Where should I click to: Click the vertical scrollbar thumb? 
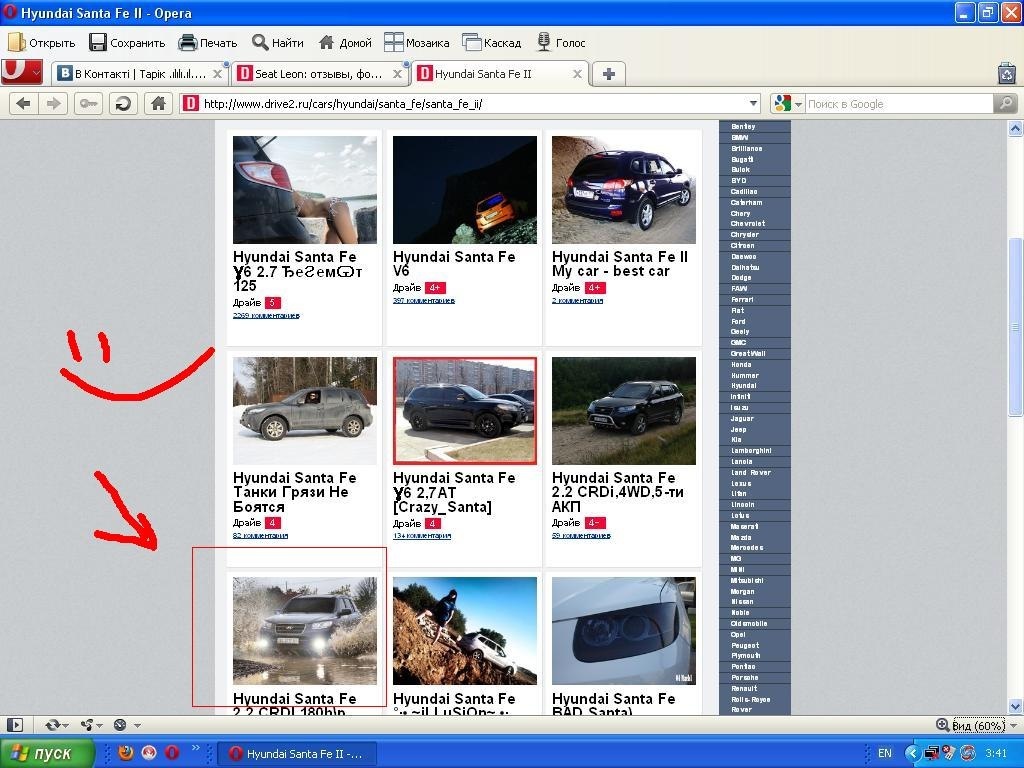pyautogui.click(x=1015, y=327)
